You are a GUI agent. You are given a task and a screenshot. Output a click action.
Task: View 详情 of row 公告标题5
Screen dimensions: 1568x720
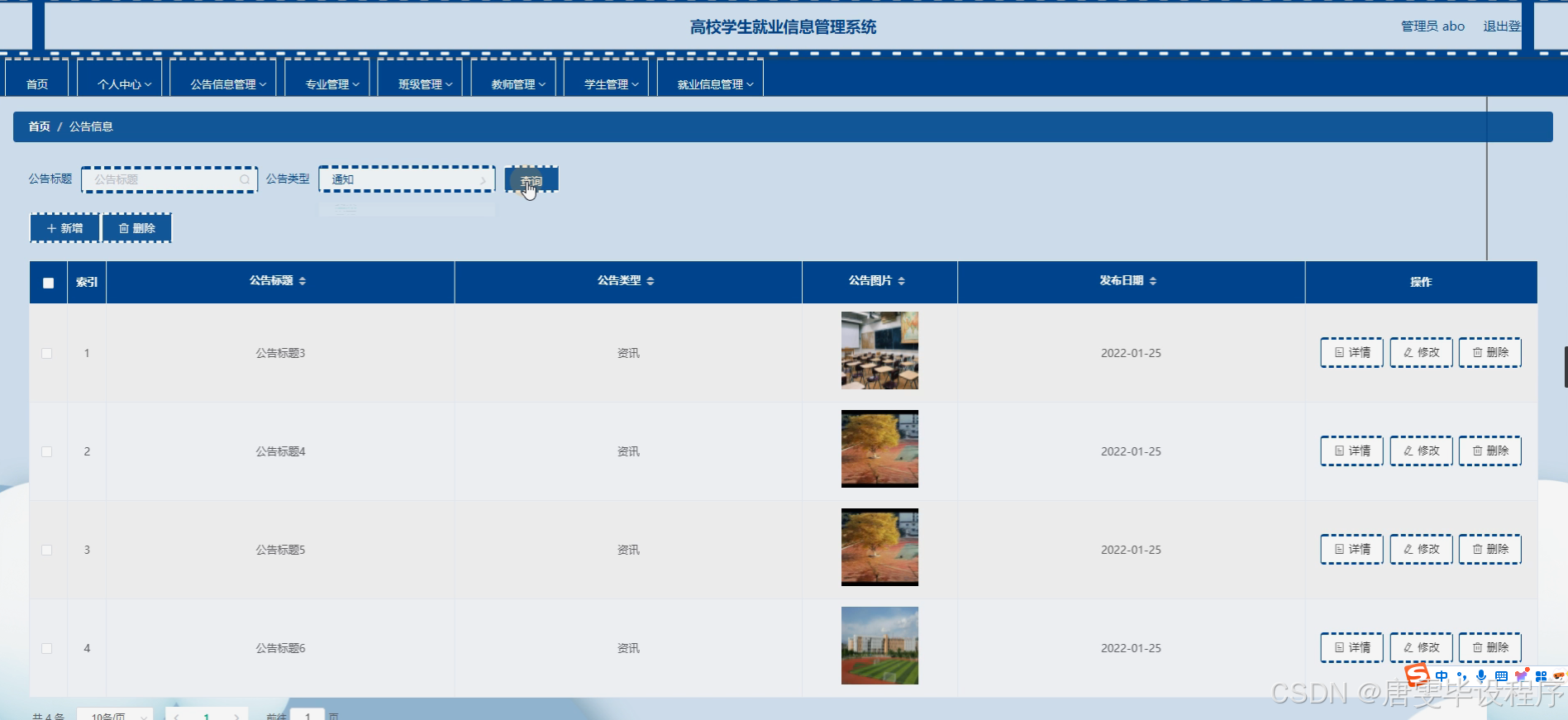pos(1352,549)
